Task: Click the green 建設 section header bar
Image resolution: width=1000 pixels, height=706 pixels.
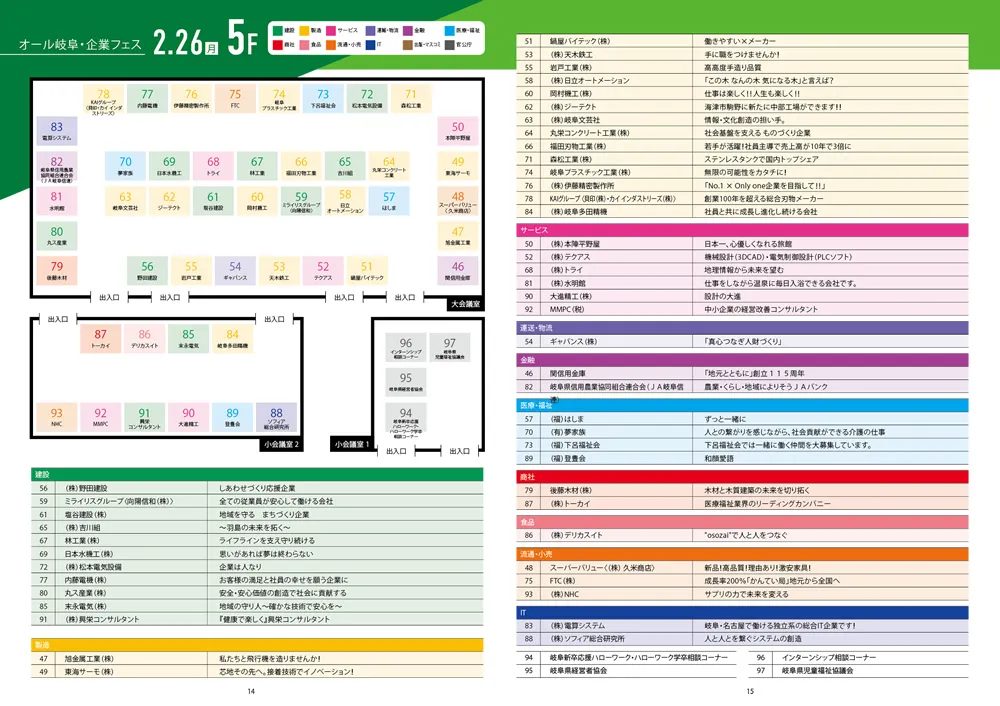Action: click(x=257, y=474)
